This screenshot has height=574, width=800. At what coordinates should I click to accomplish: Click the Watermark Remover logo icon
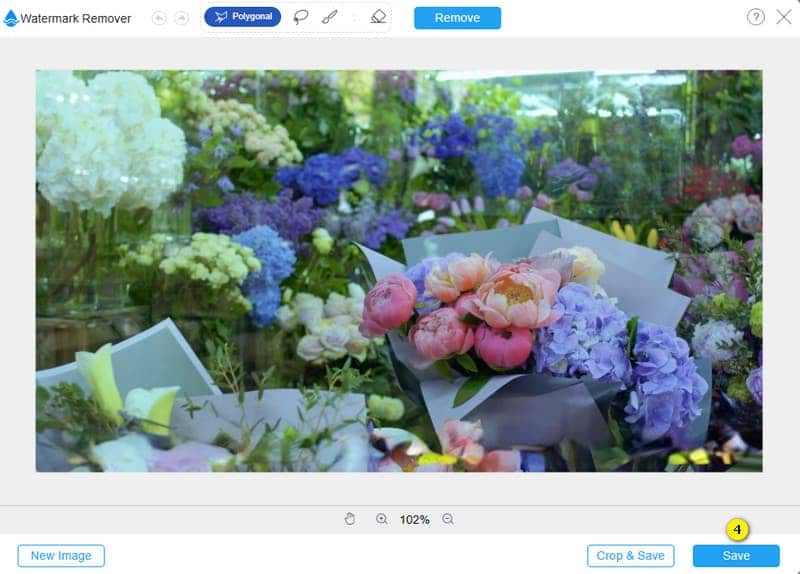coord(11,18)
